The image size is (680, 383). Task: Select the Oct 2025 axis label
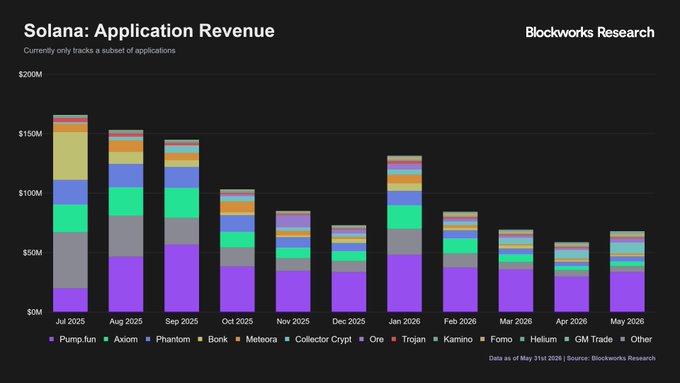click(237, 321)
